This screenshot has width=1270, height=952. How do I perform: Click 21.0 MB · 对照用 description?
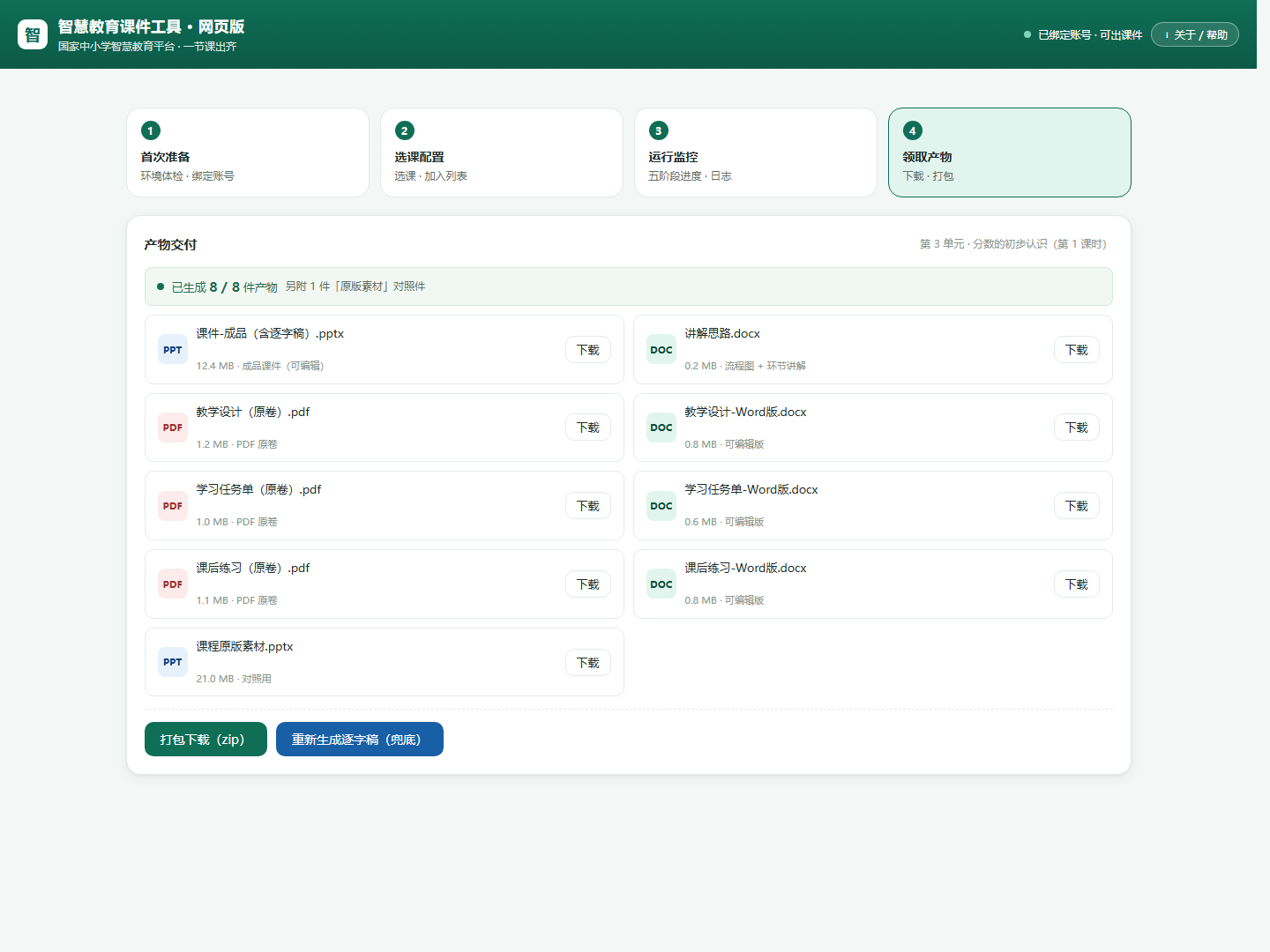pyautogui.click(x=234, y=679)
